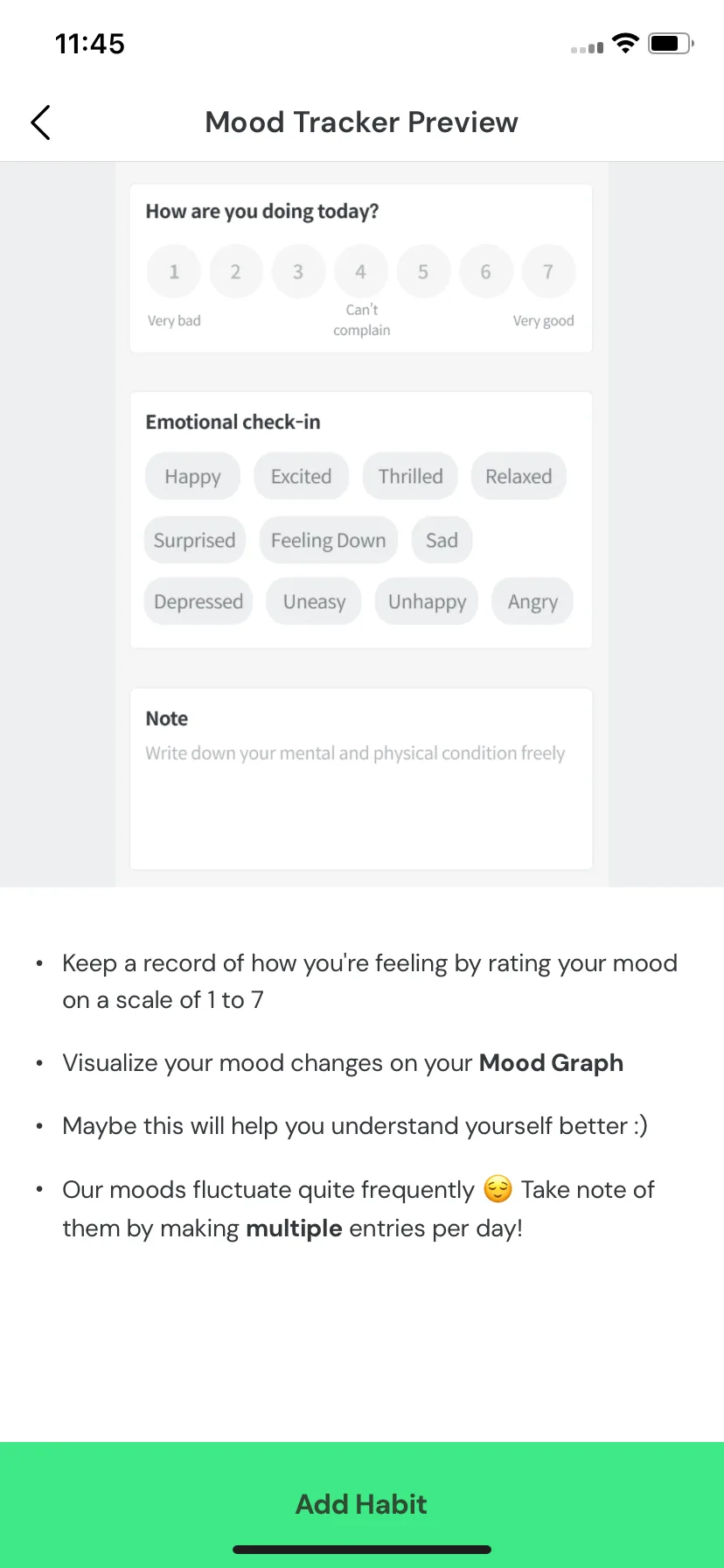Screen dimensions: 724x1568
Task: Tap the back arrow icon
Action: [x=41, y=122]
